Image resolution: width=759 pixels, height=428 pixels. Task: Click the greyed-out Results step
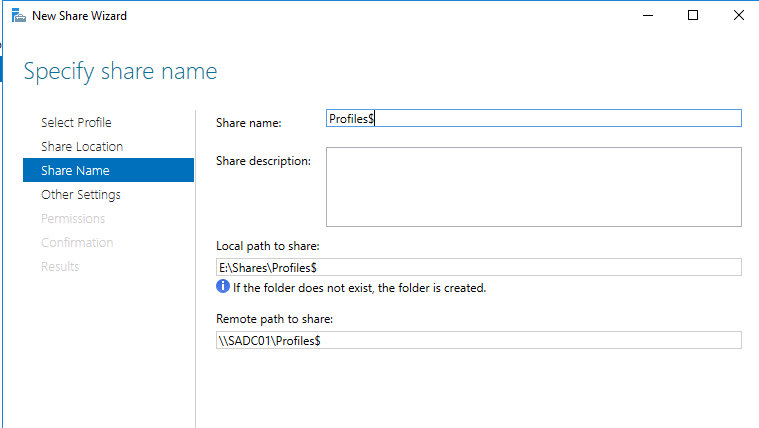tap(60, 266)
